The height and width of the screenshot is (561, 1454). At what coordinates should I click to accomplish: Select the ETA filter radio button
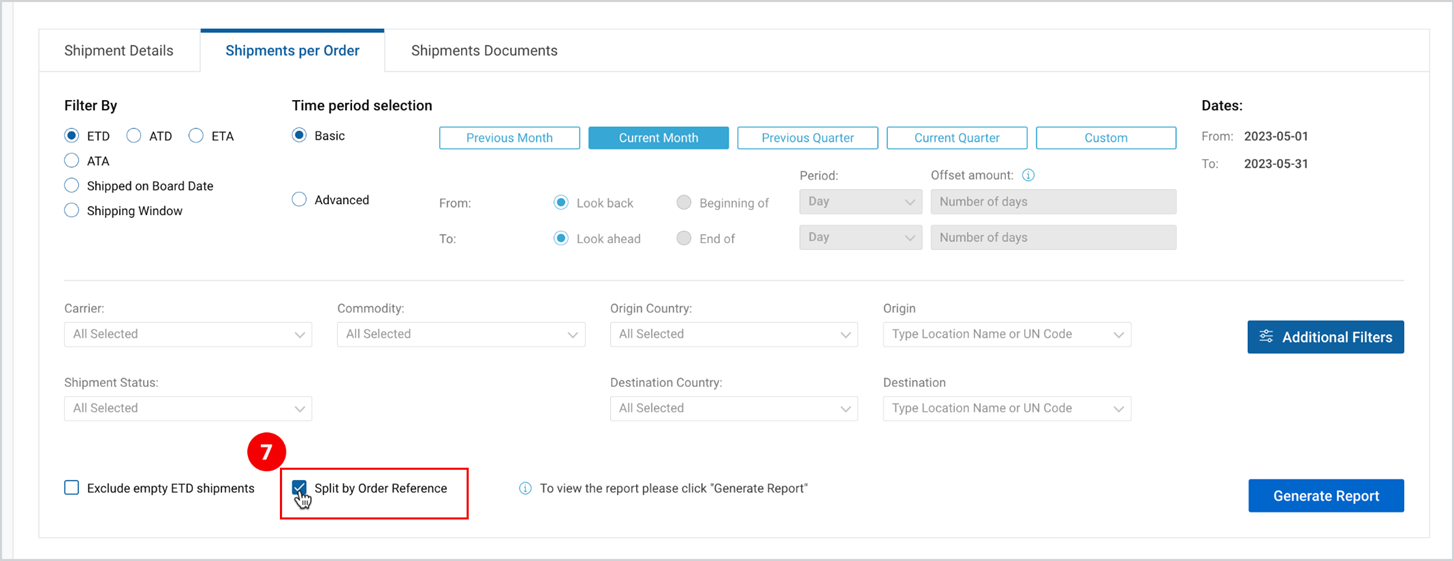coord(196,136)
